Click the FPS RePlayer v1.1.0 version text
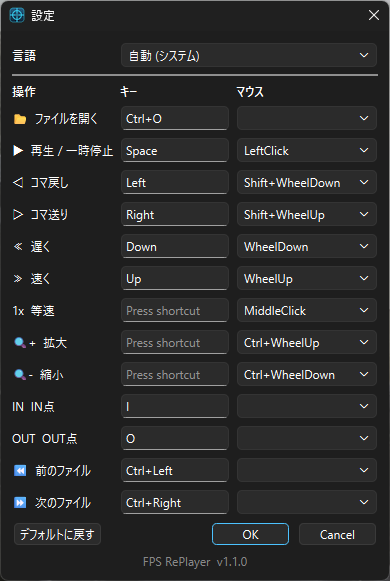Image resolution: width=390 pixels, height=581 pixels. 195,562
